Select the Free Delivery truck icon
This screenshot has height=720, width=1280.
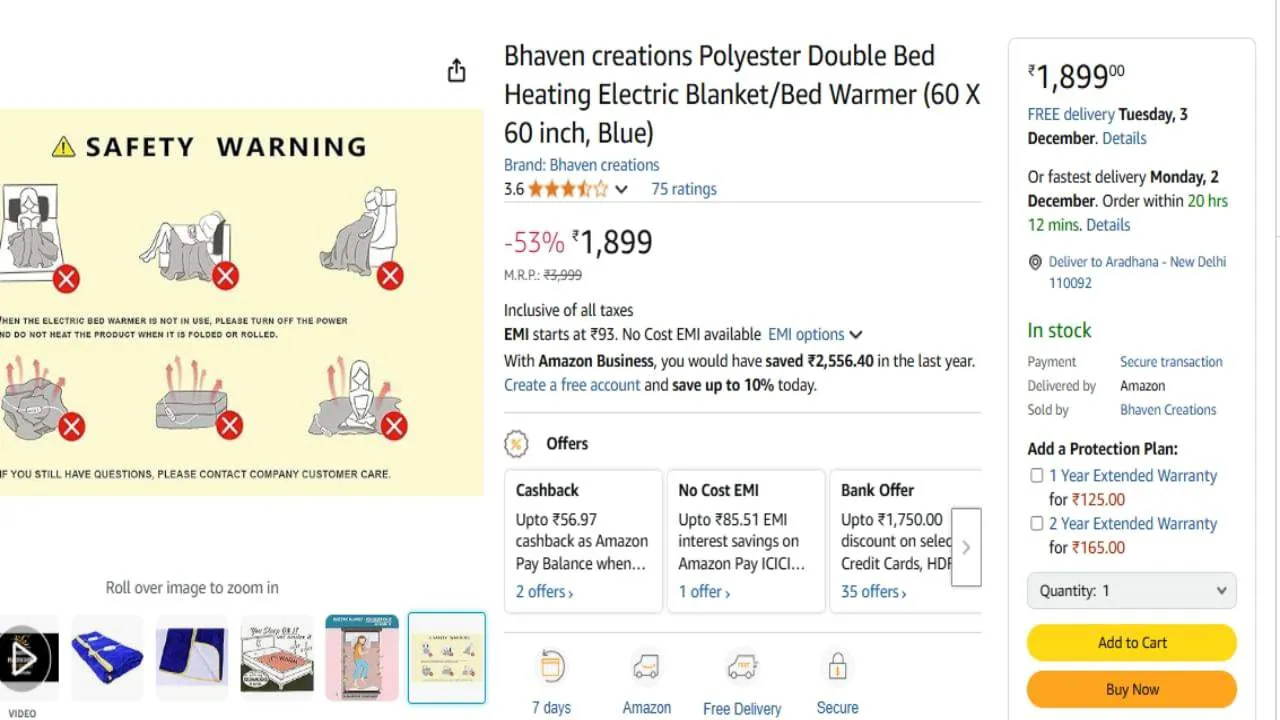point(742,665)
